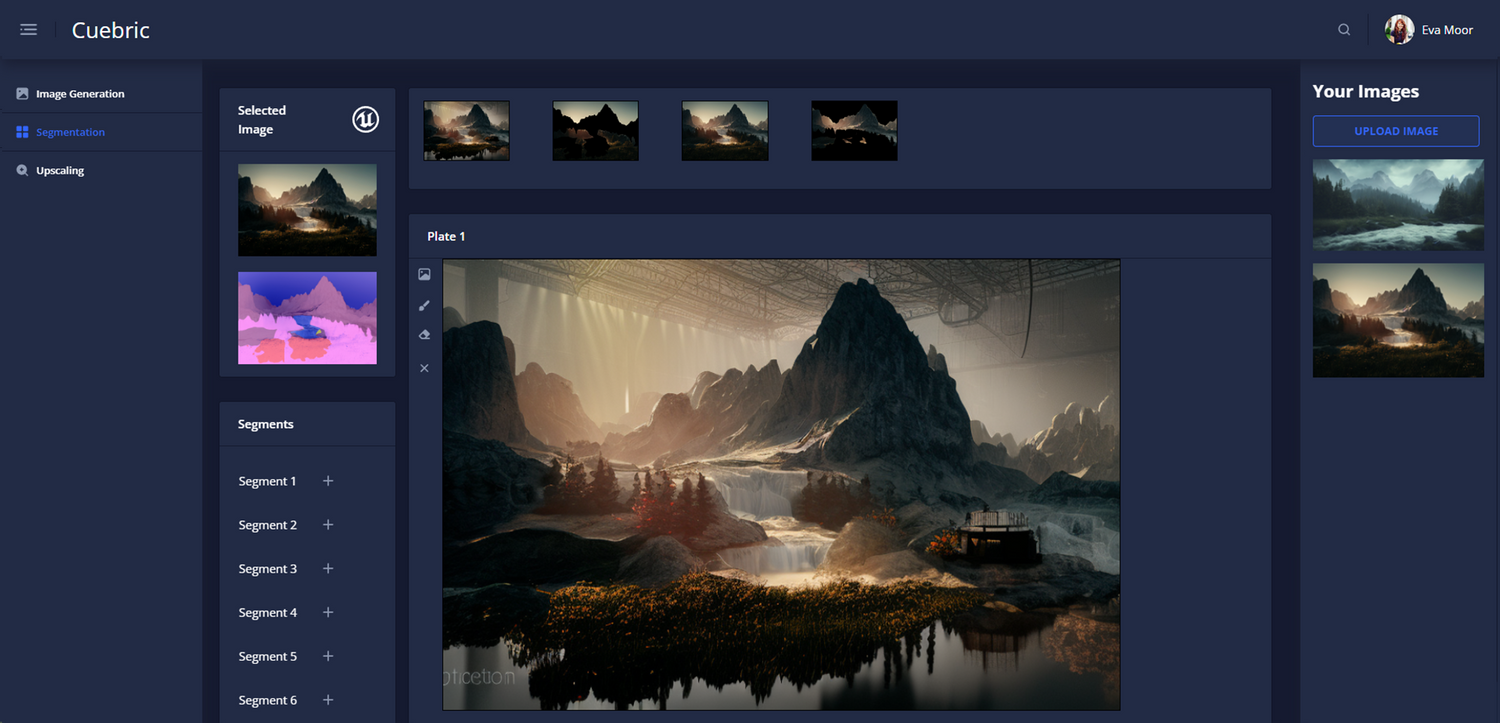Open the first image under Your Images
This screenshot has width=1500, height=723.
pyautogui.click(x=1397, y=205)
